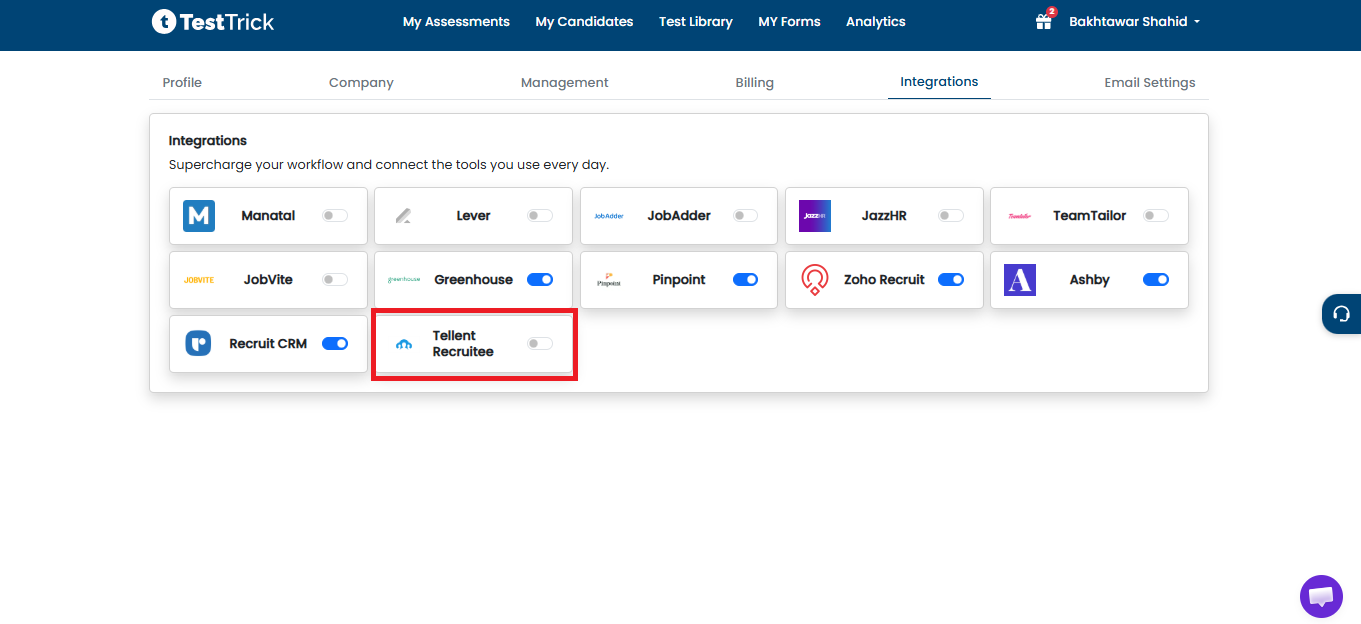Click the JazzHR card label
The image size is (1361, 624).
coord(884,216)
